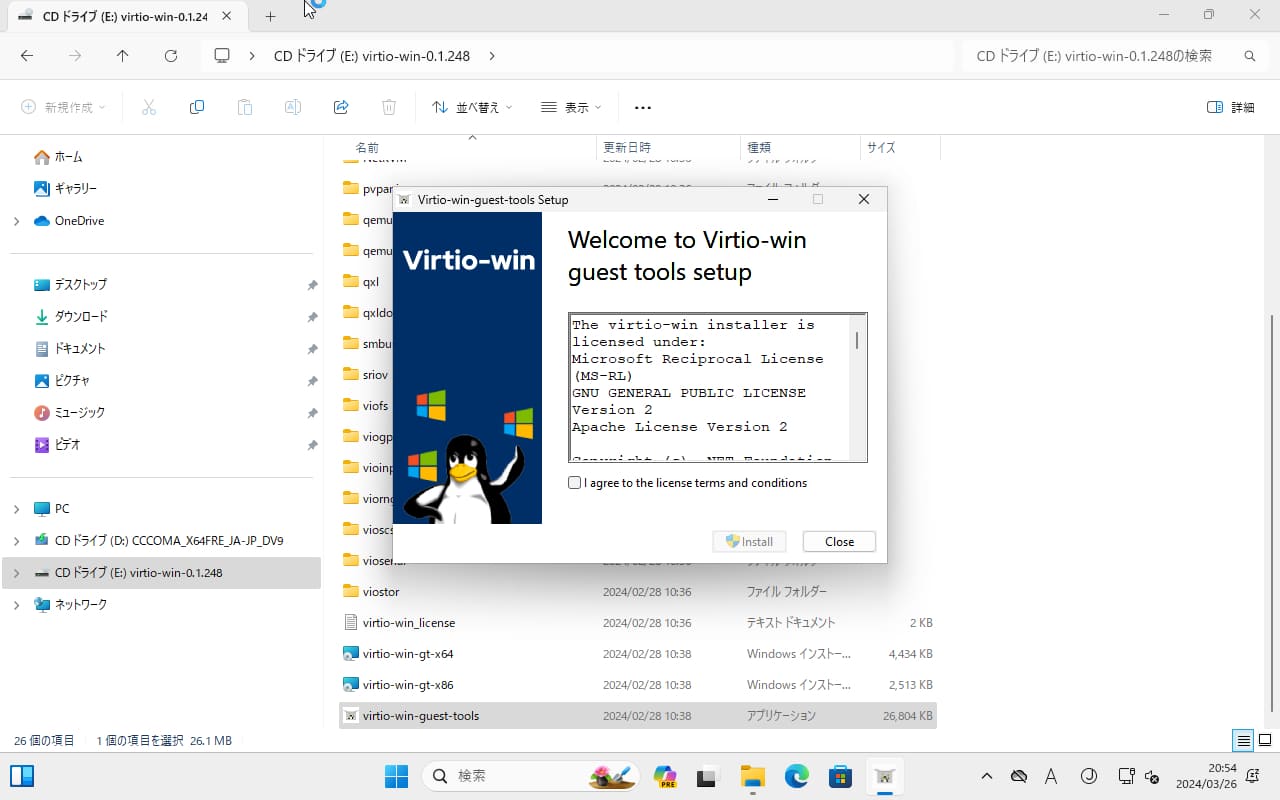
Task: Open the more options ellipsis menu
Action: pos(643,107)
